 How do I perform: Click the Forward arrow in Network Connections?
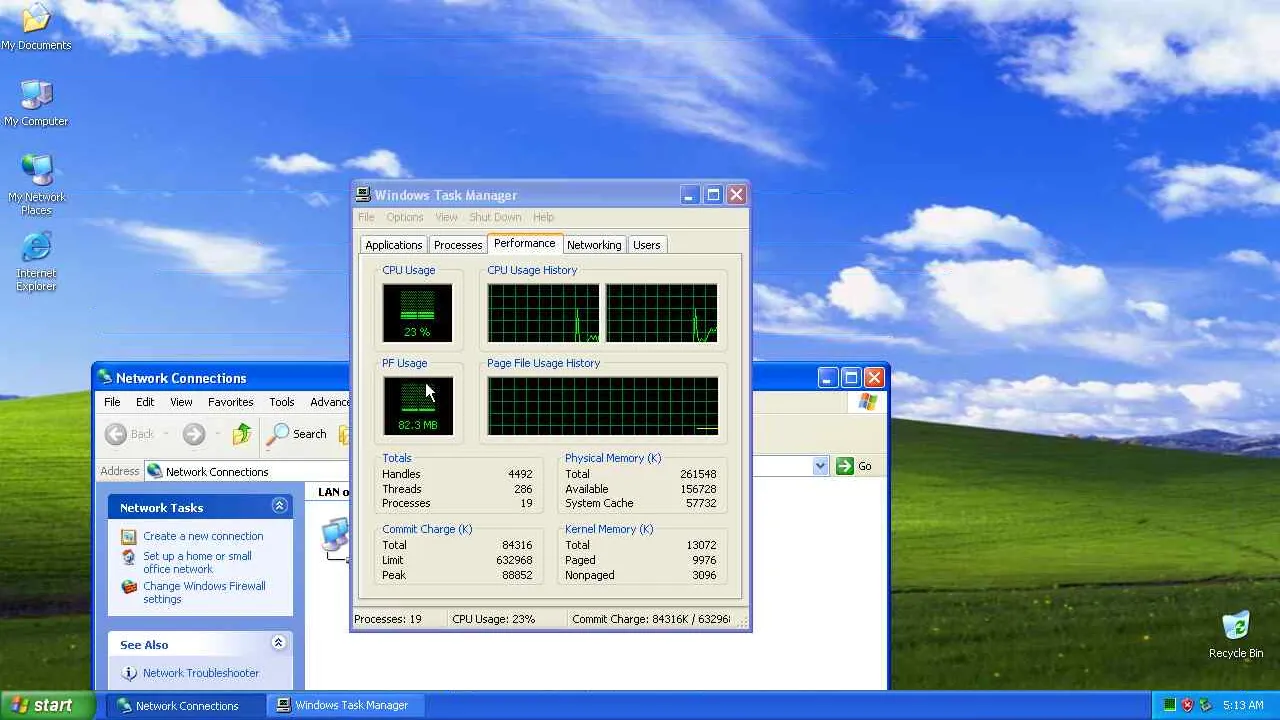(194, 434)
